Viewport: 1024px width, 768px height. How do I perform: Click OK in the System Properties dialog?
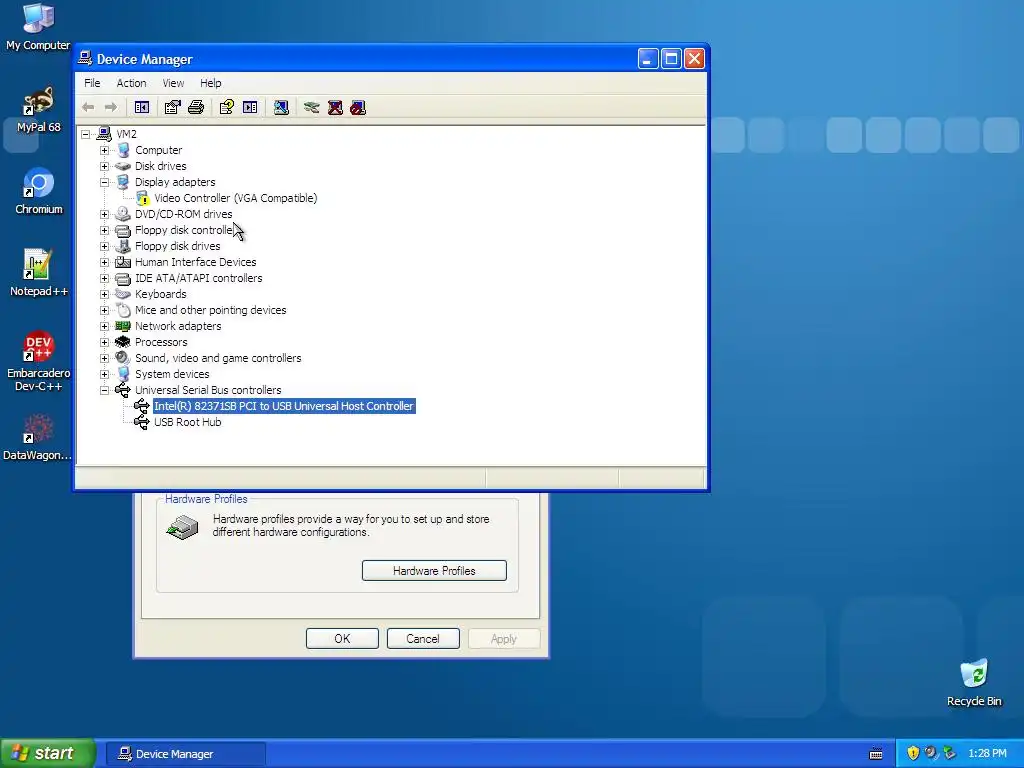coord(342,639)
